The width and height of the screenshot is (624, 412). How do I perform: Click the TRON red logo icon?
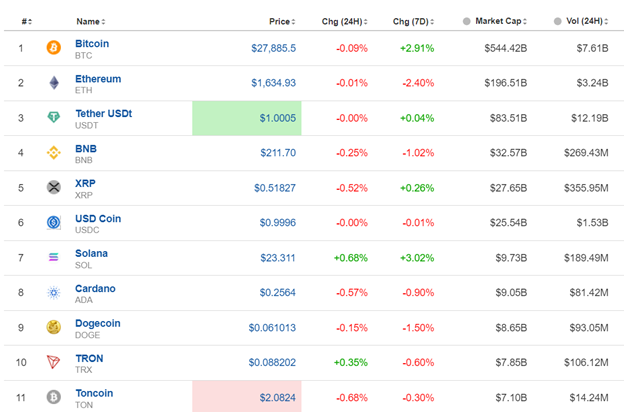(54, 362)
